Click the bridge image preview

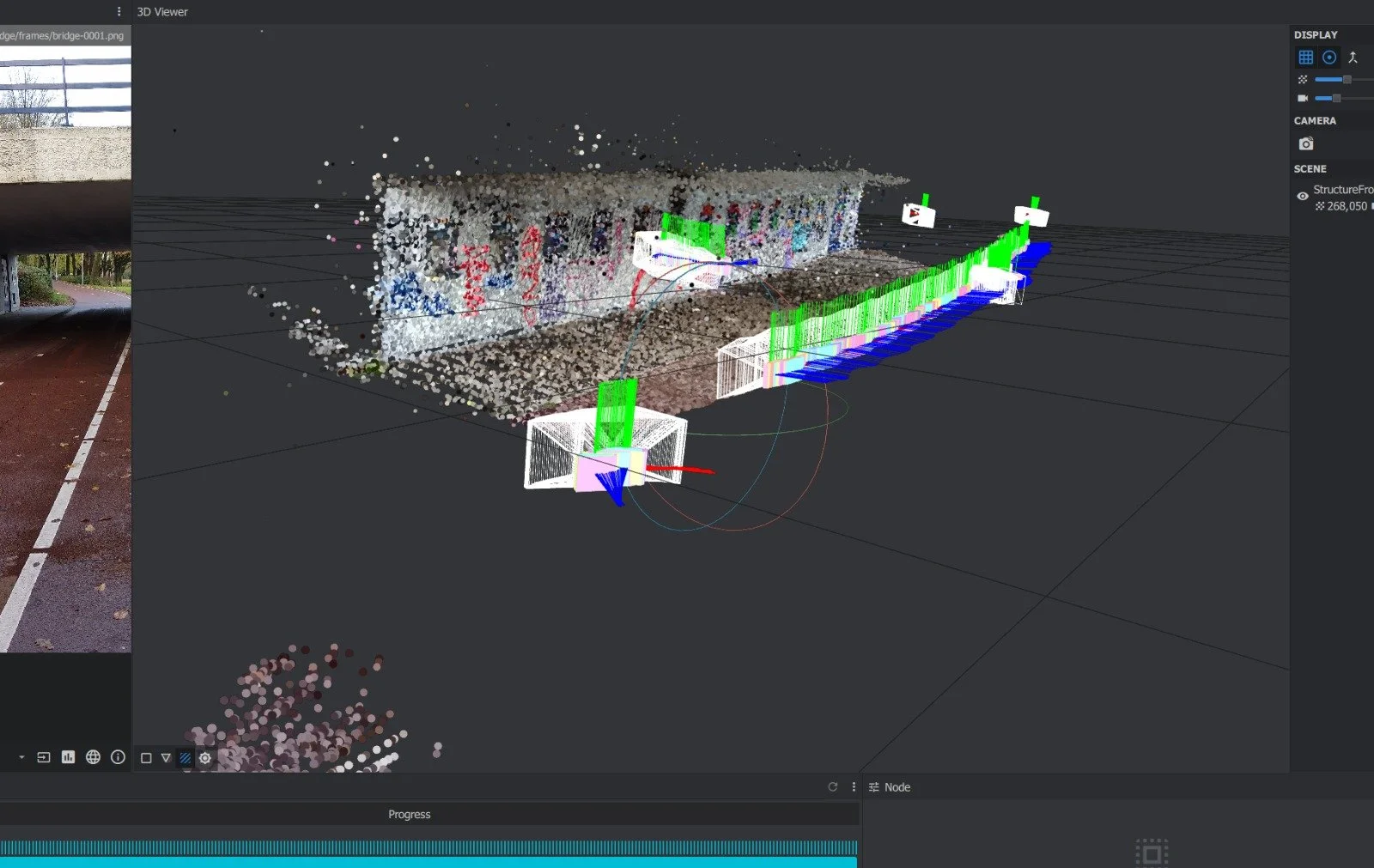coord(65,349)
